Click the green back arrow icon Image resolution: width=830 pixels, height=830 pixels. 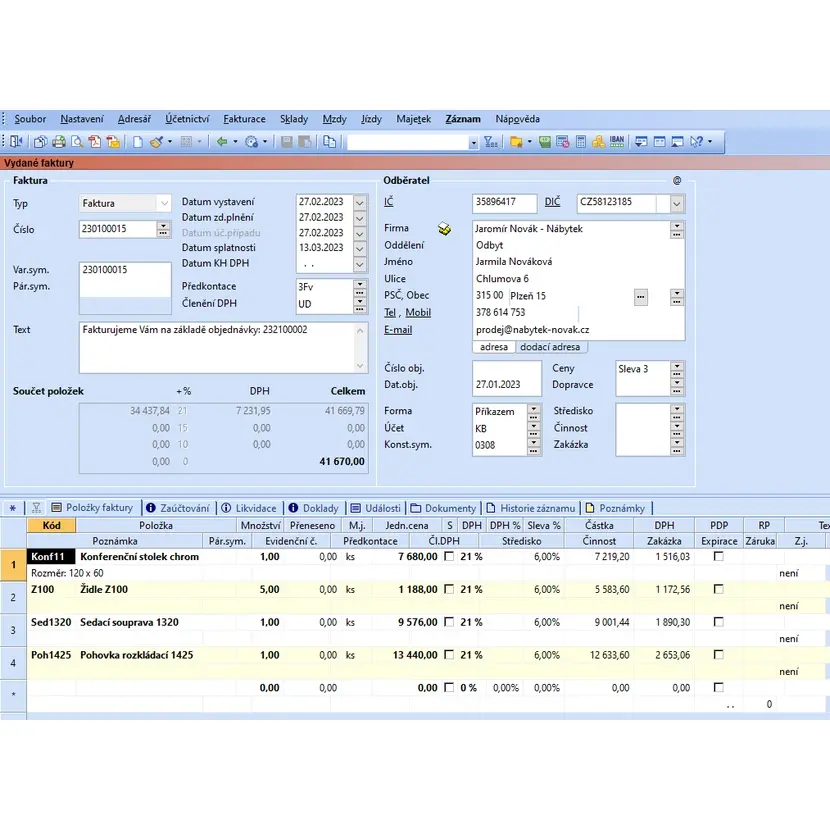click(x=222, y=142)
